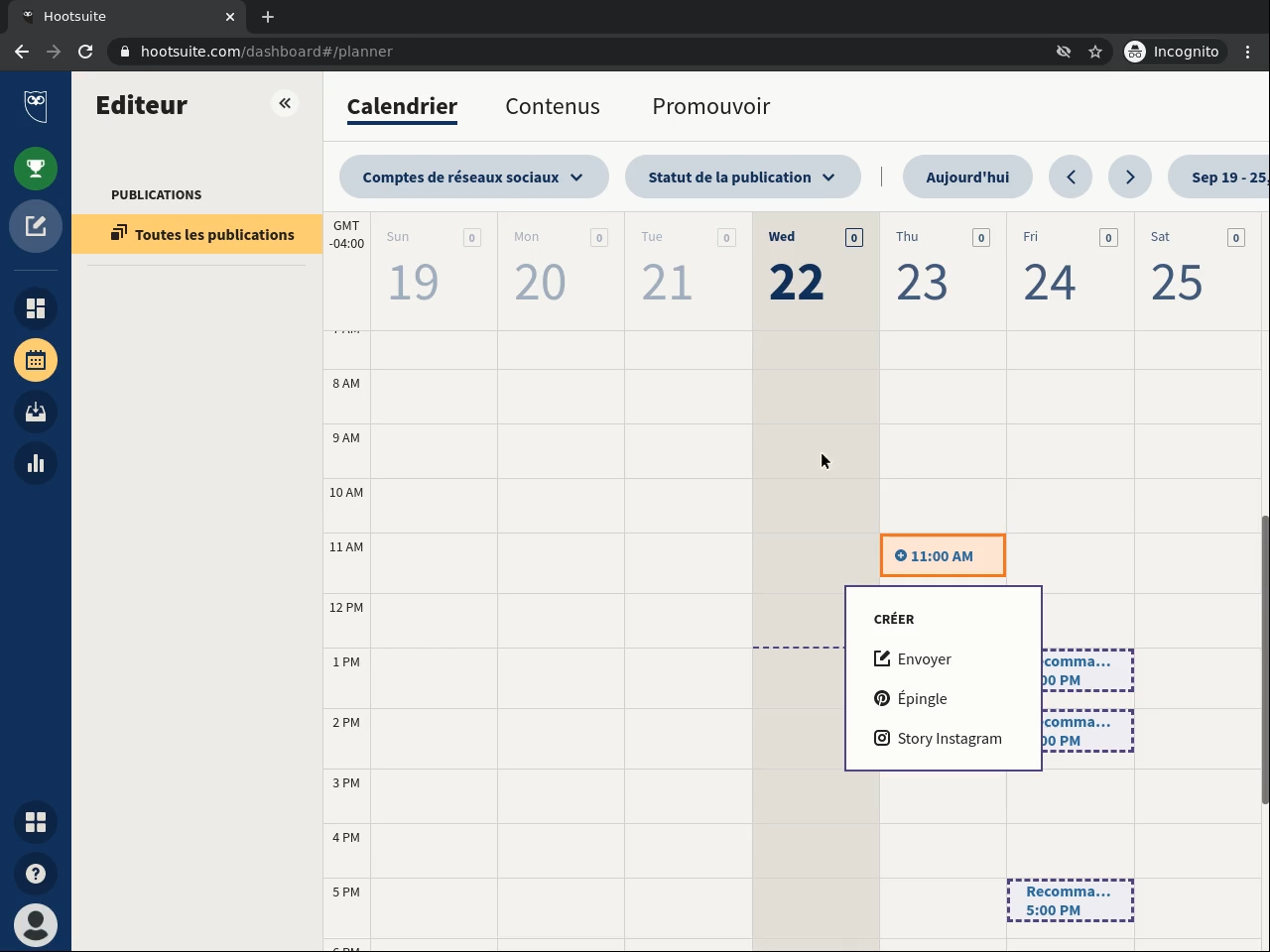Select the Sun 19 day header
1270x952 pixels.
point(434,271)
